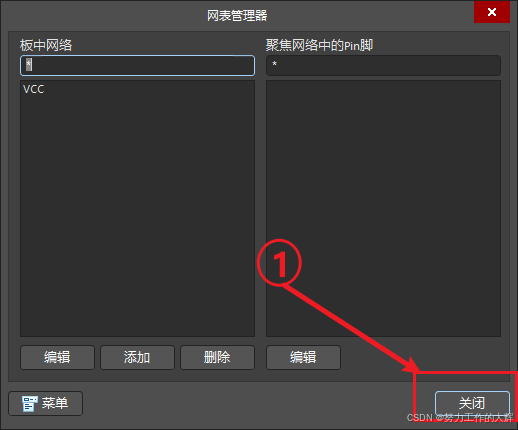Screen dimensions: 518x430
Task: Select the VCC net in the list
Action: tap(34, 89)
